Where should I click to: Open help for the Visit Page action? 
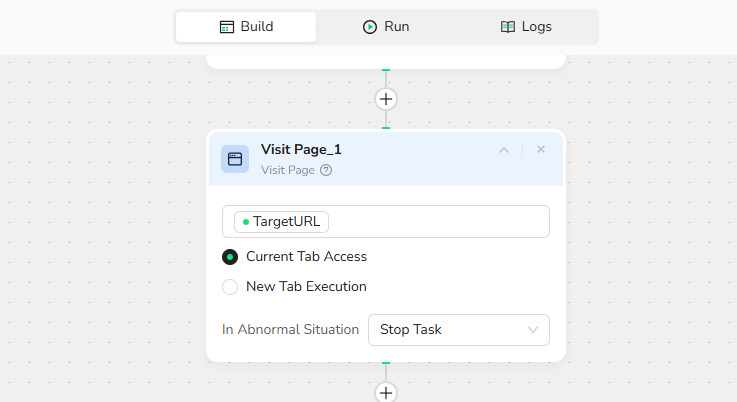point(326,170)
